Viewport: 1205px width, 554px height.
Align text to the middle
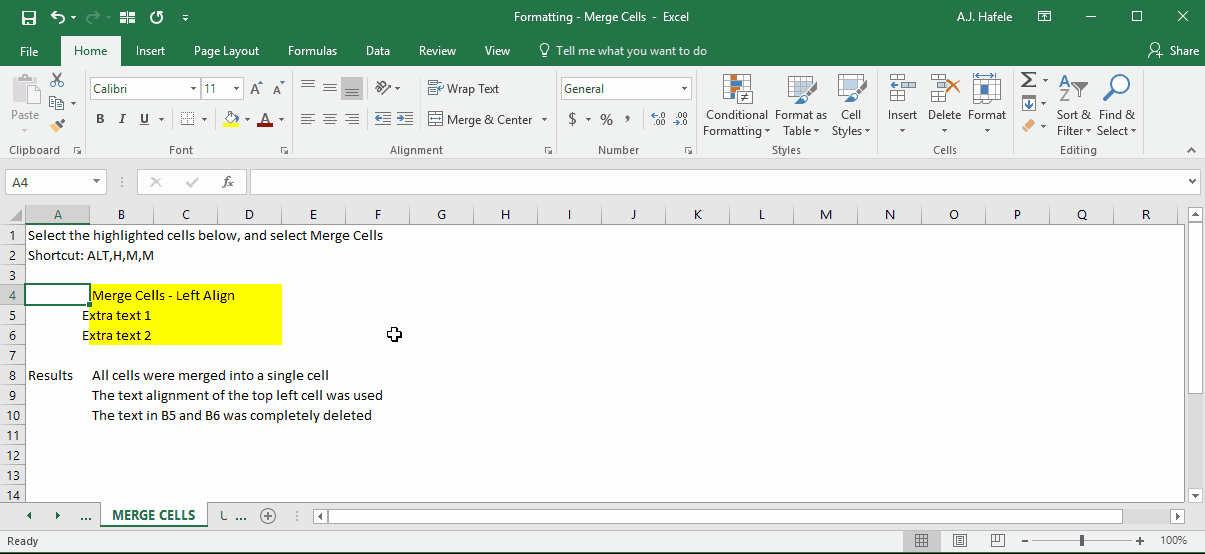tap(330, 88)
